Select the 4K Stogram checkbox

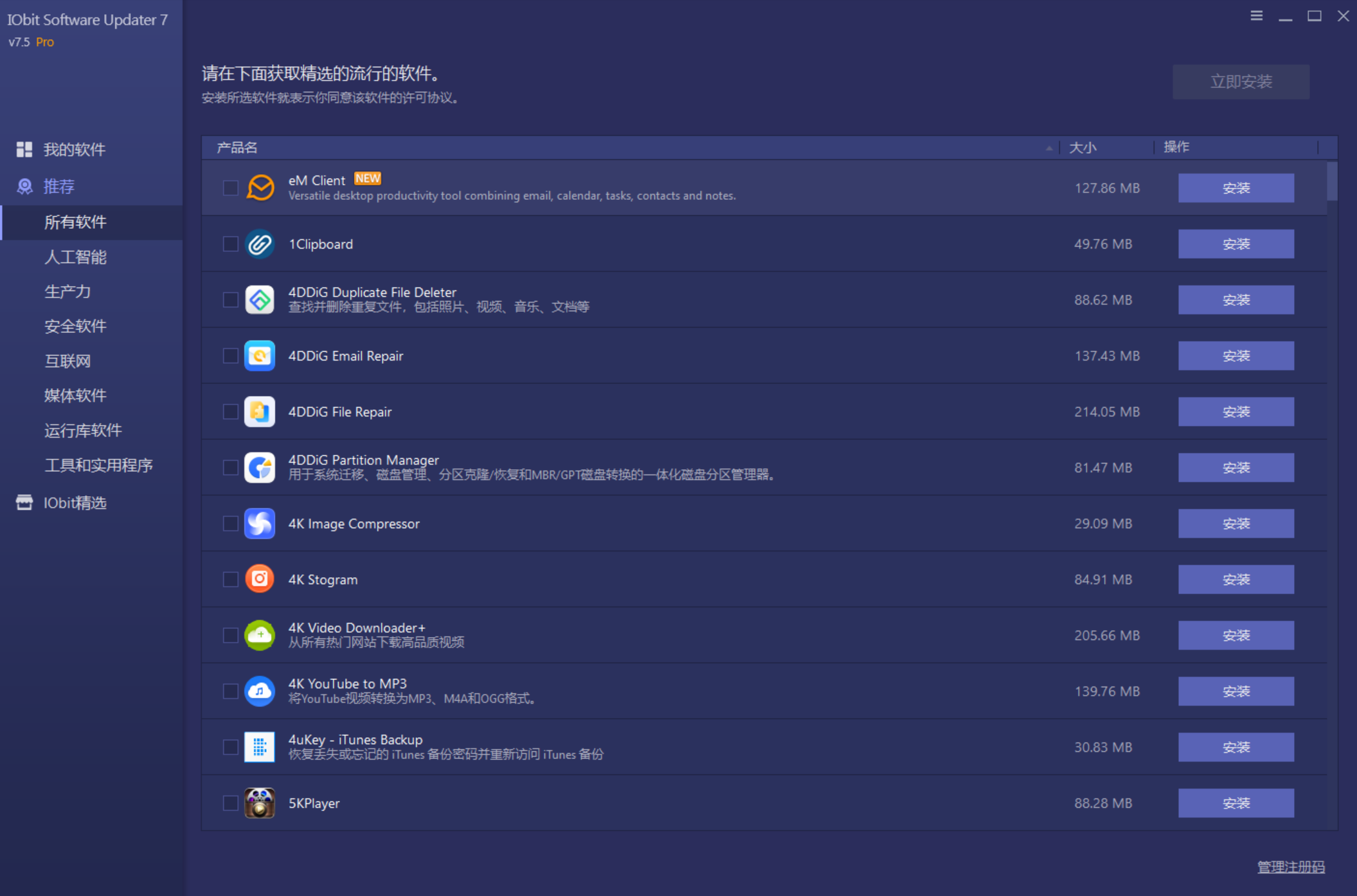[230, 580]
